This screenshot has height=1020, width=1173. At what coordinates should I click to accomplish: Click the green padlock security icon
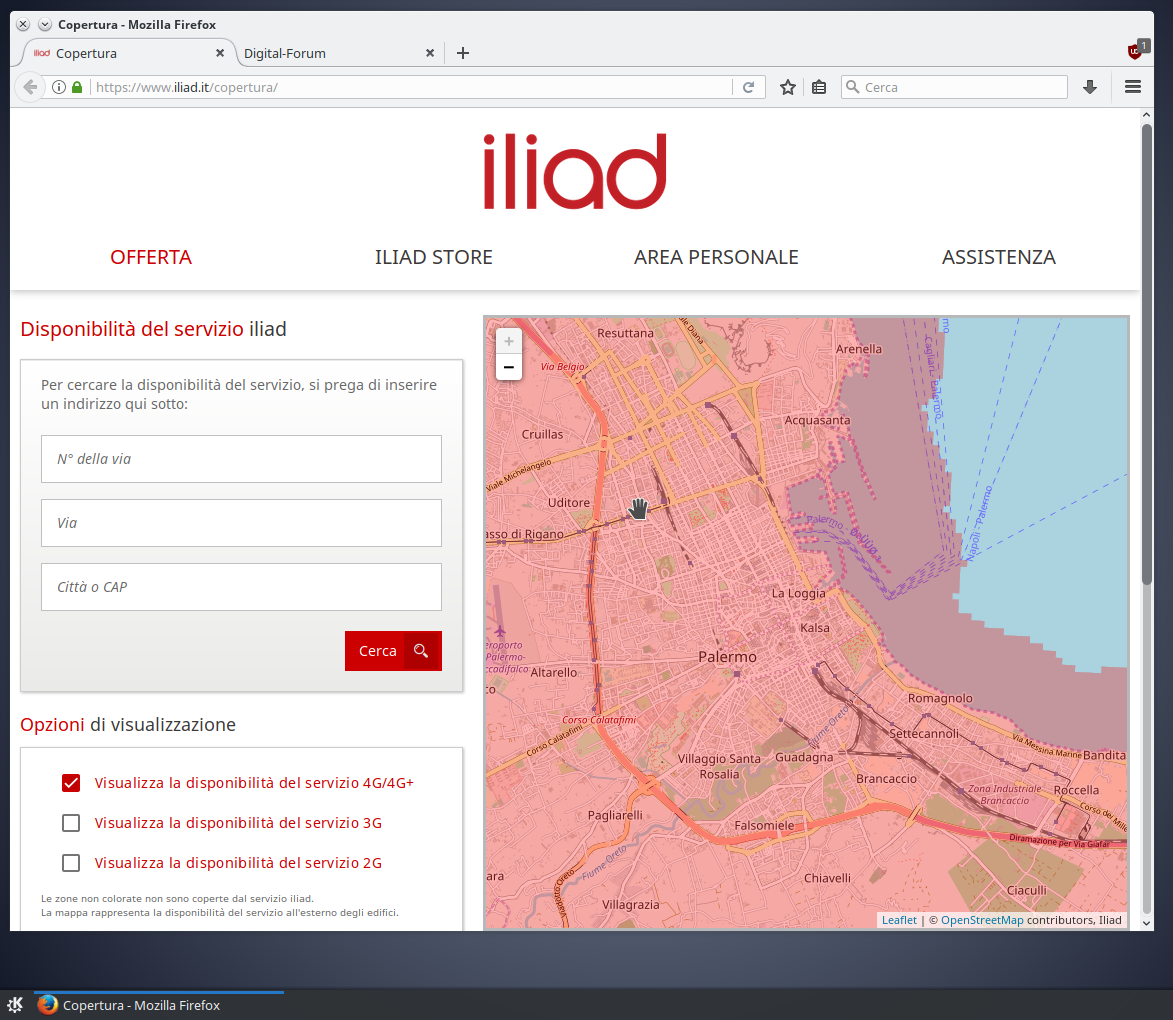point(77,87)
